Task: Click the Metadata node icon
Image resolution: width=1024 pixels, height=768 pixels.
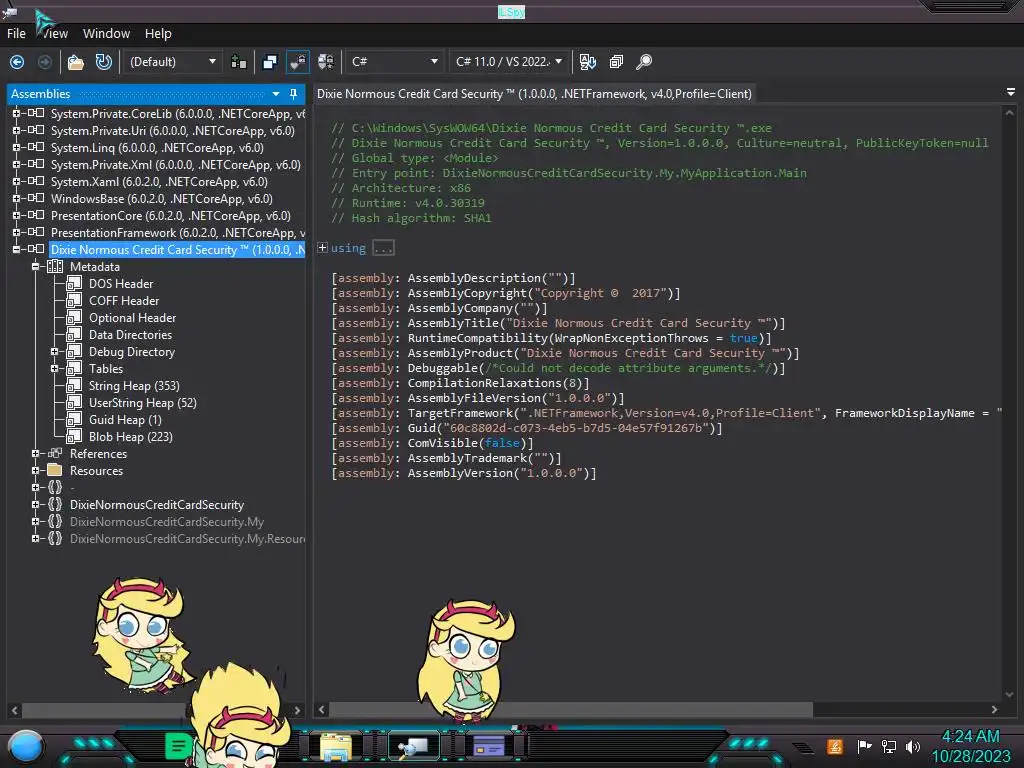Action: [x=56, y=266]
